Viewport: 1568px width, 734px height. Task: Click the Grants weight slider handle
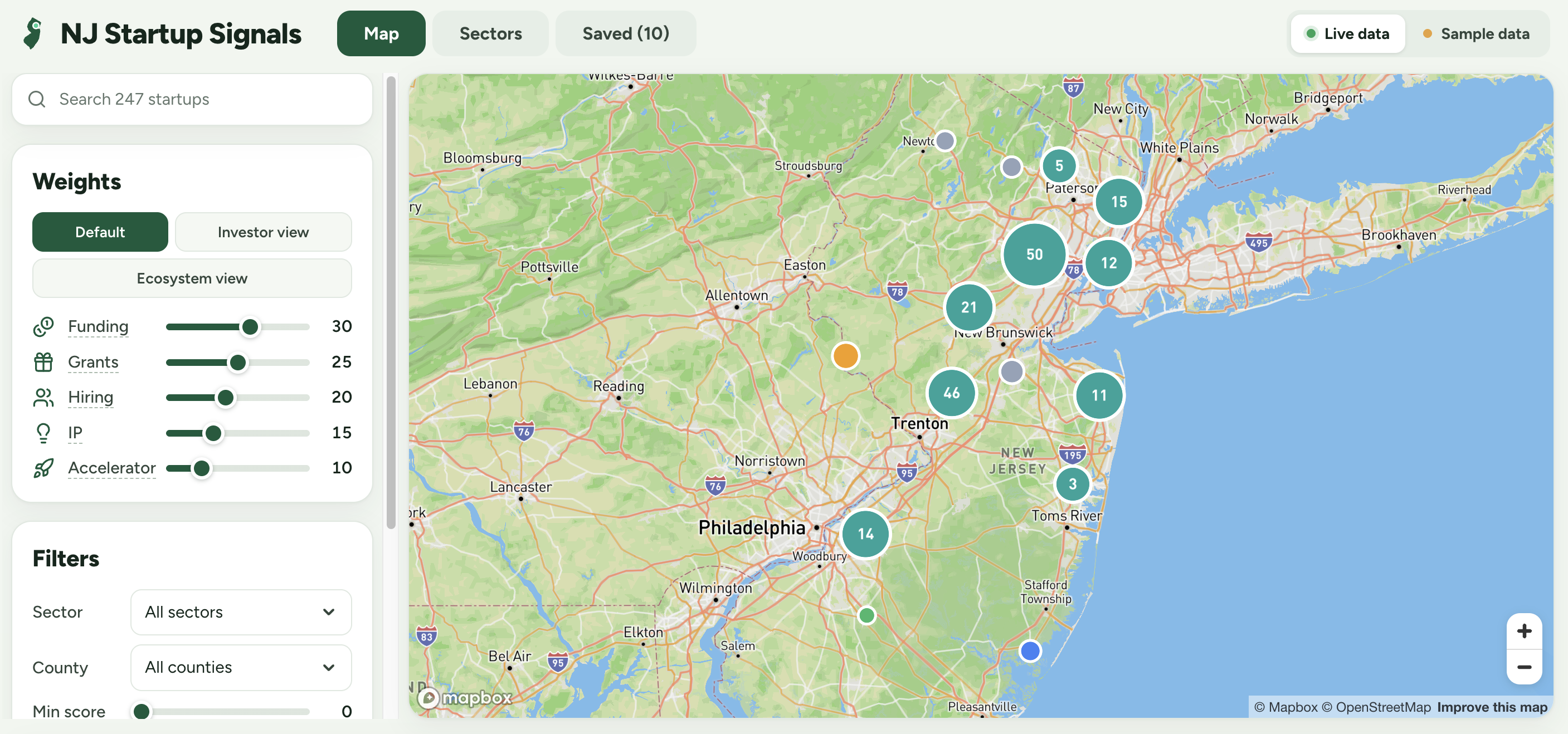coord(237,363)
